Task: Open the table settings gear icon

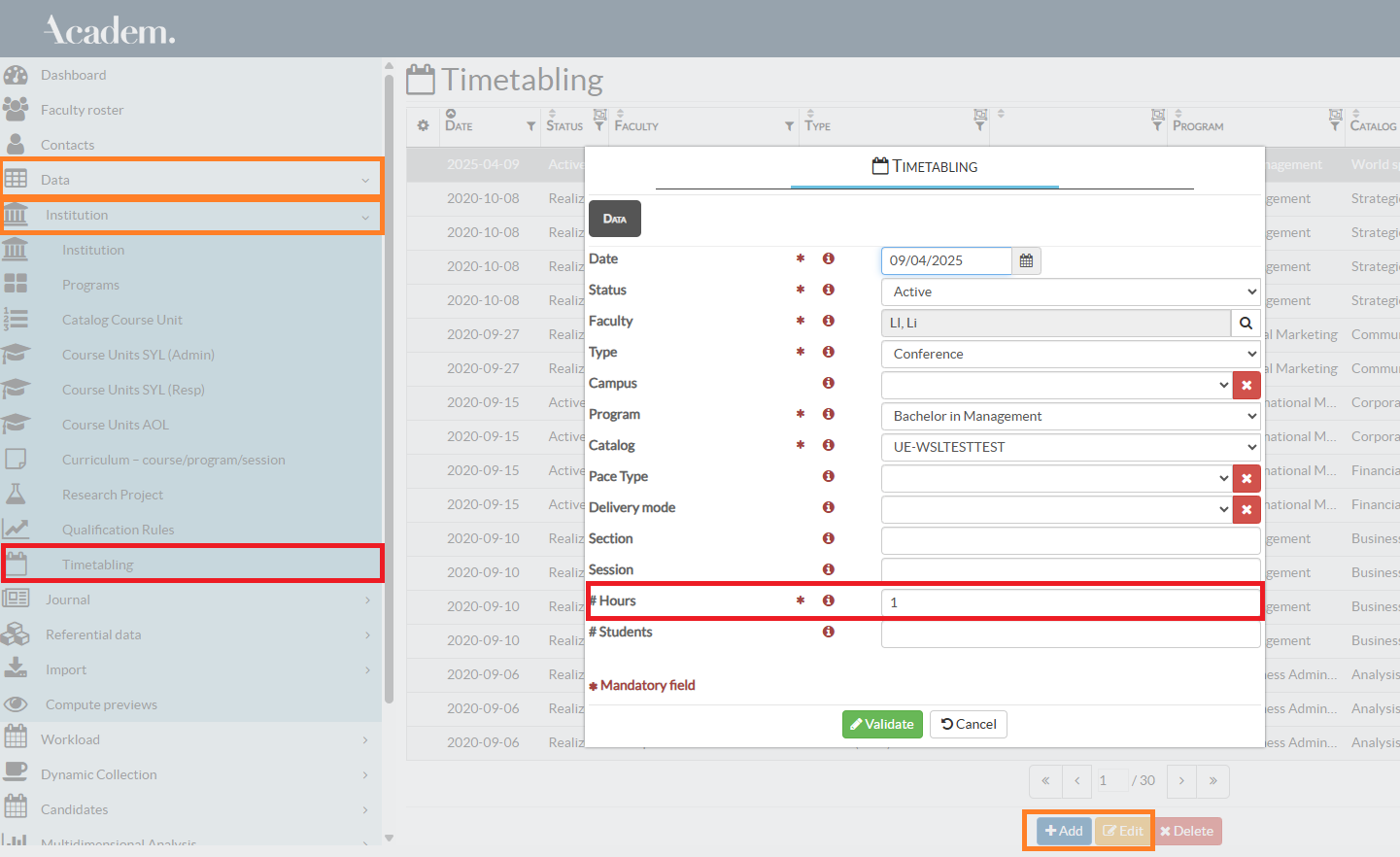Action: click(x=423, y=125)
